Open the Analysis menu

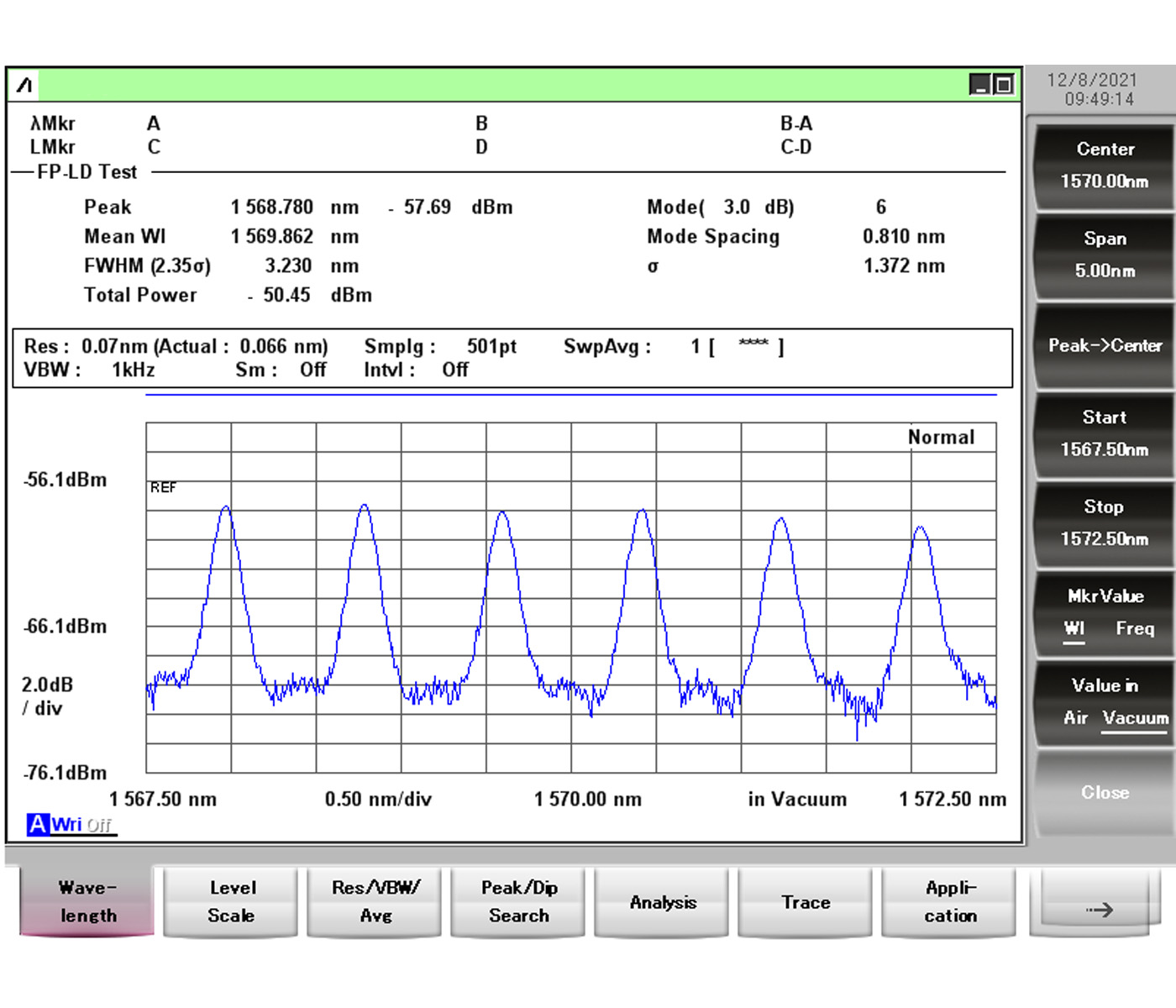click(x=662, y=901)
